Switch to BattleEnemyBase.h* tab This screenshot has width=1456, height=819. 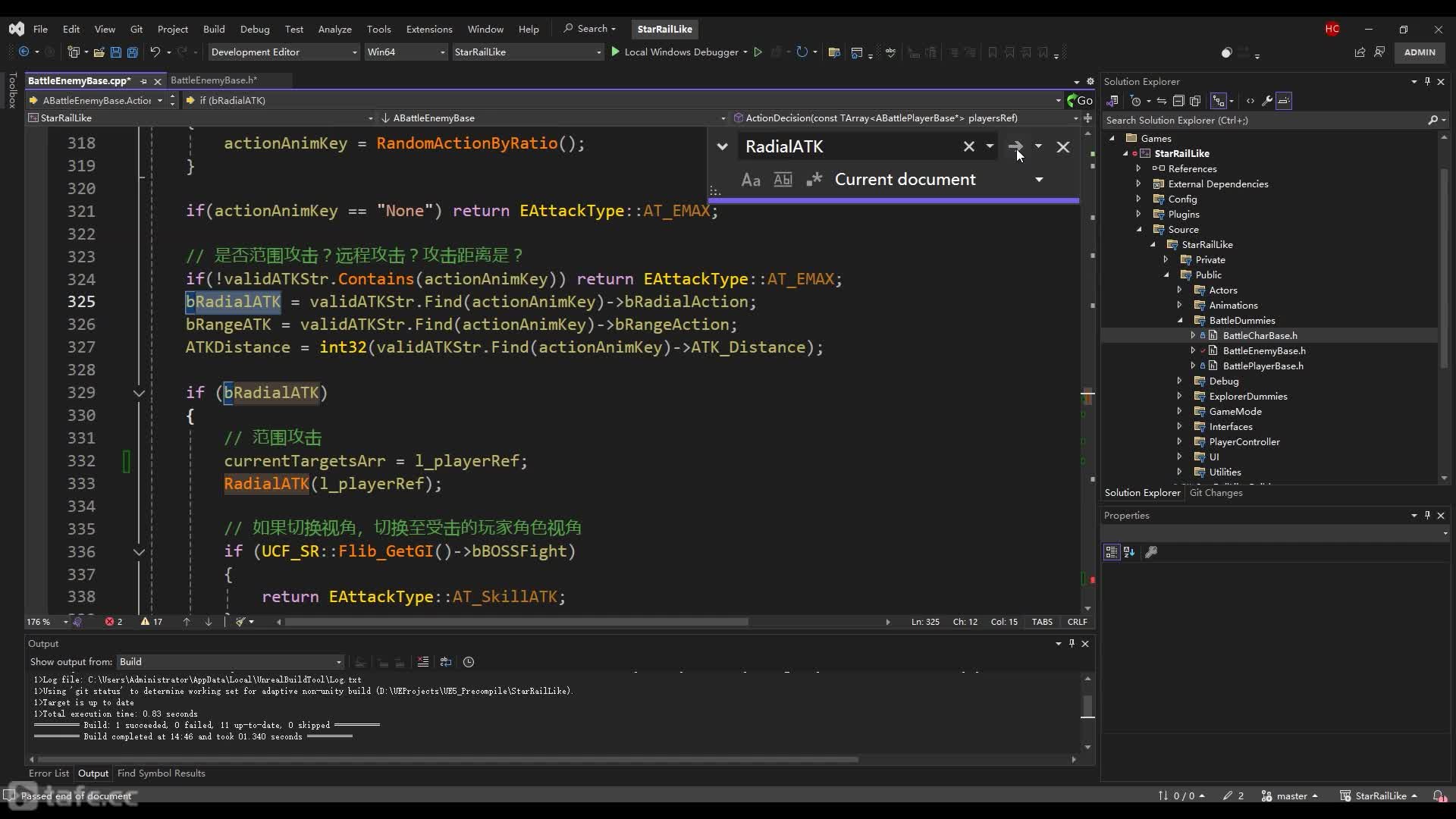point(214,80)
